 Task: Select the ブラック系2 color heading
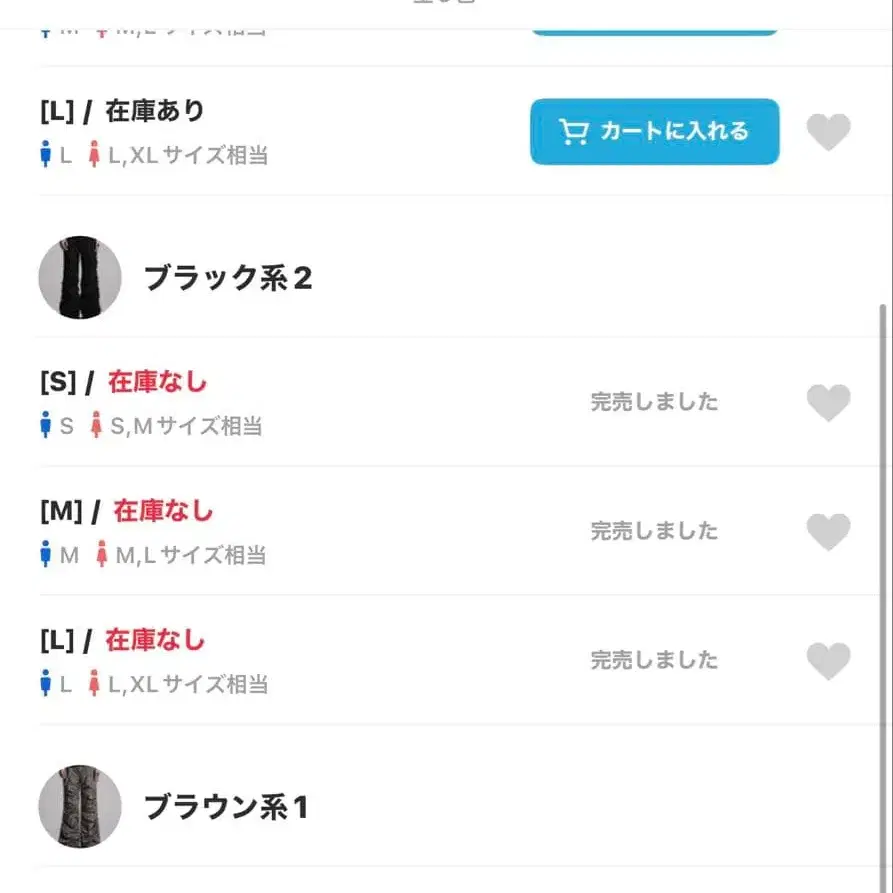tap(228, 278)
